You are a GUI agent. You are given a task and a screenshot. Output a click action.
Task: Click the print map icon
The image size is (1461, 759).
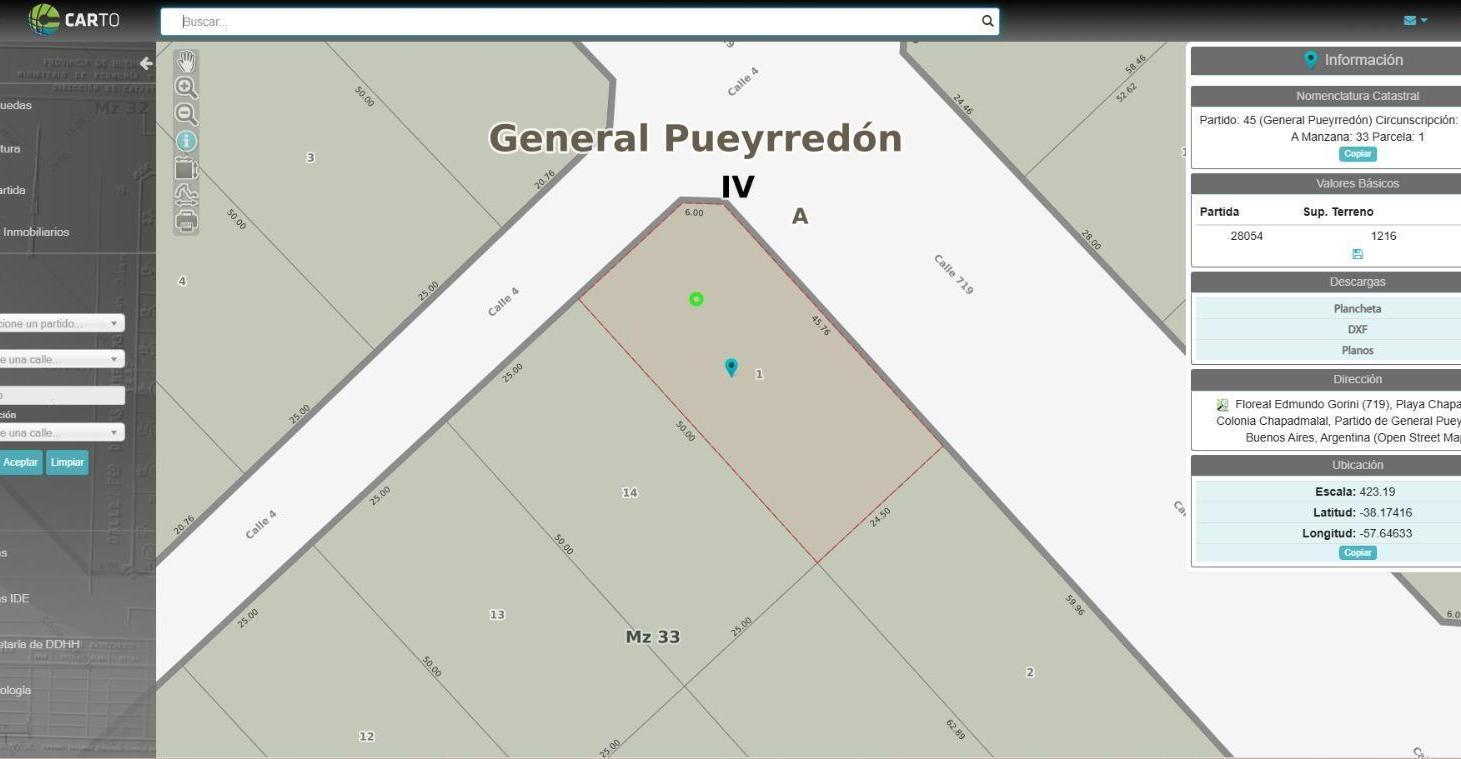pos(186,221)
